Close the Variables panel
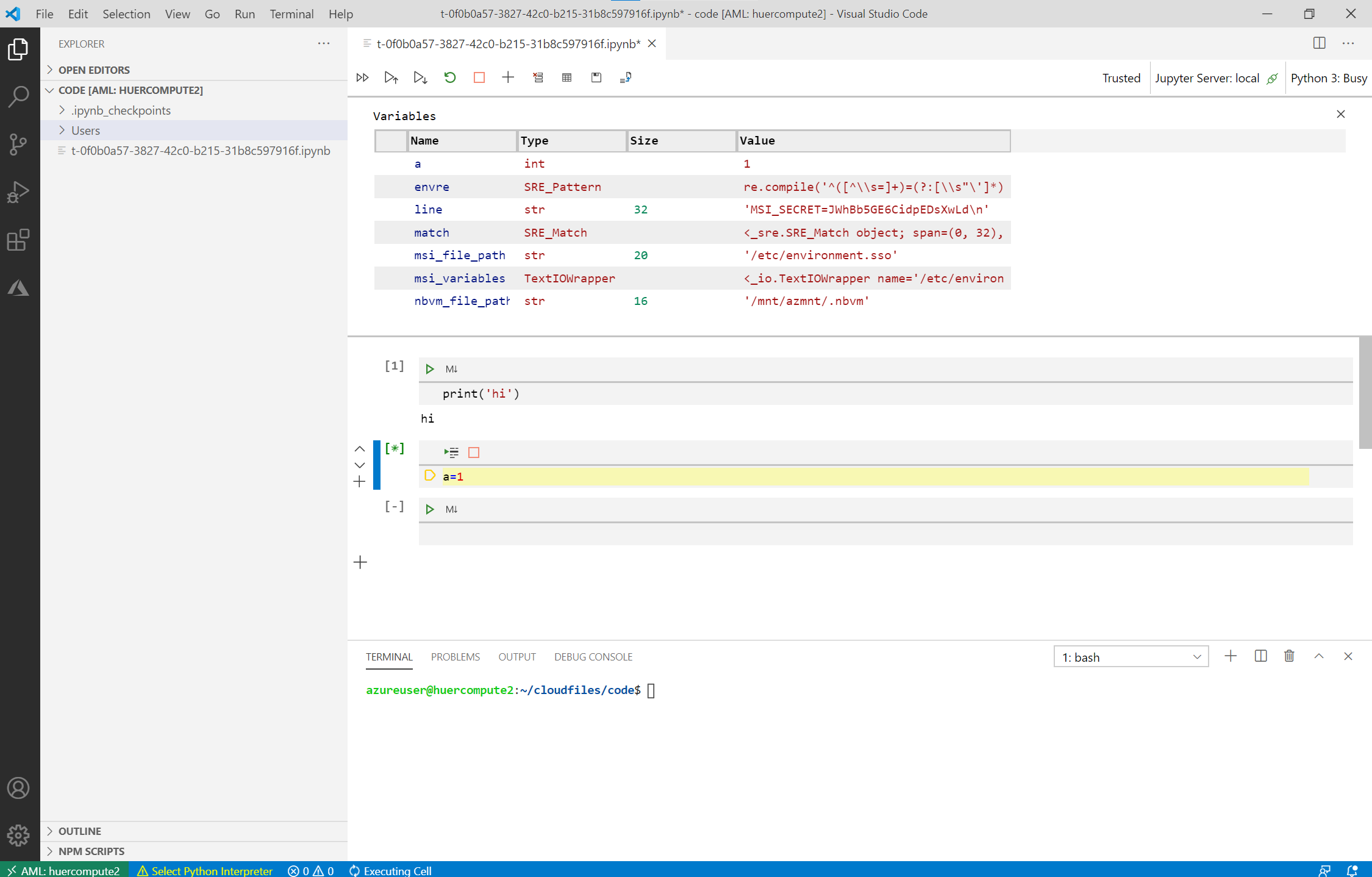This screenshot has width=1372, height=877. pos(1341,114)
